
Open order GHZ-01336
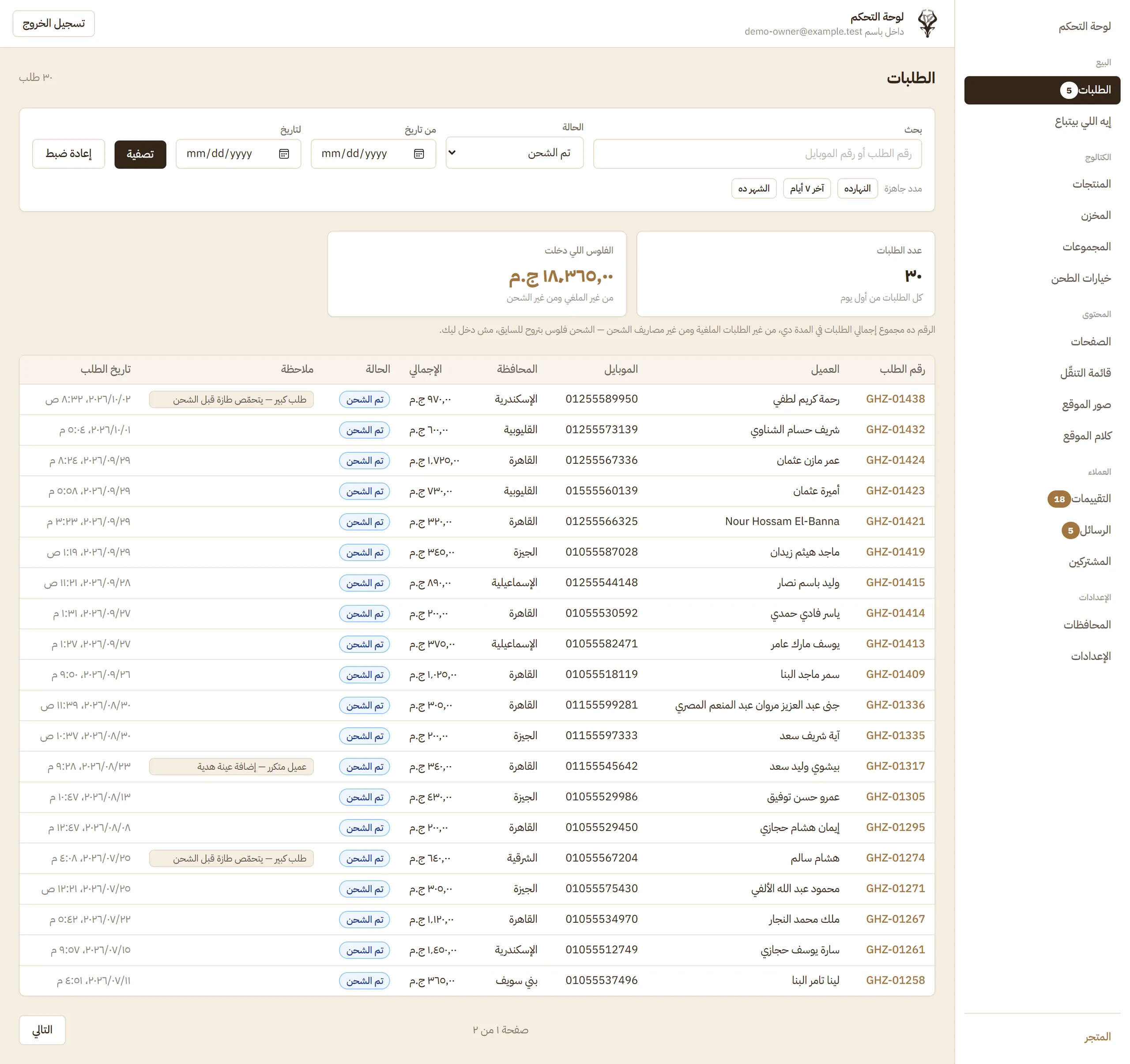[x=895, y=705]
